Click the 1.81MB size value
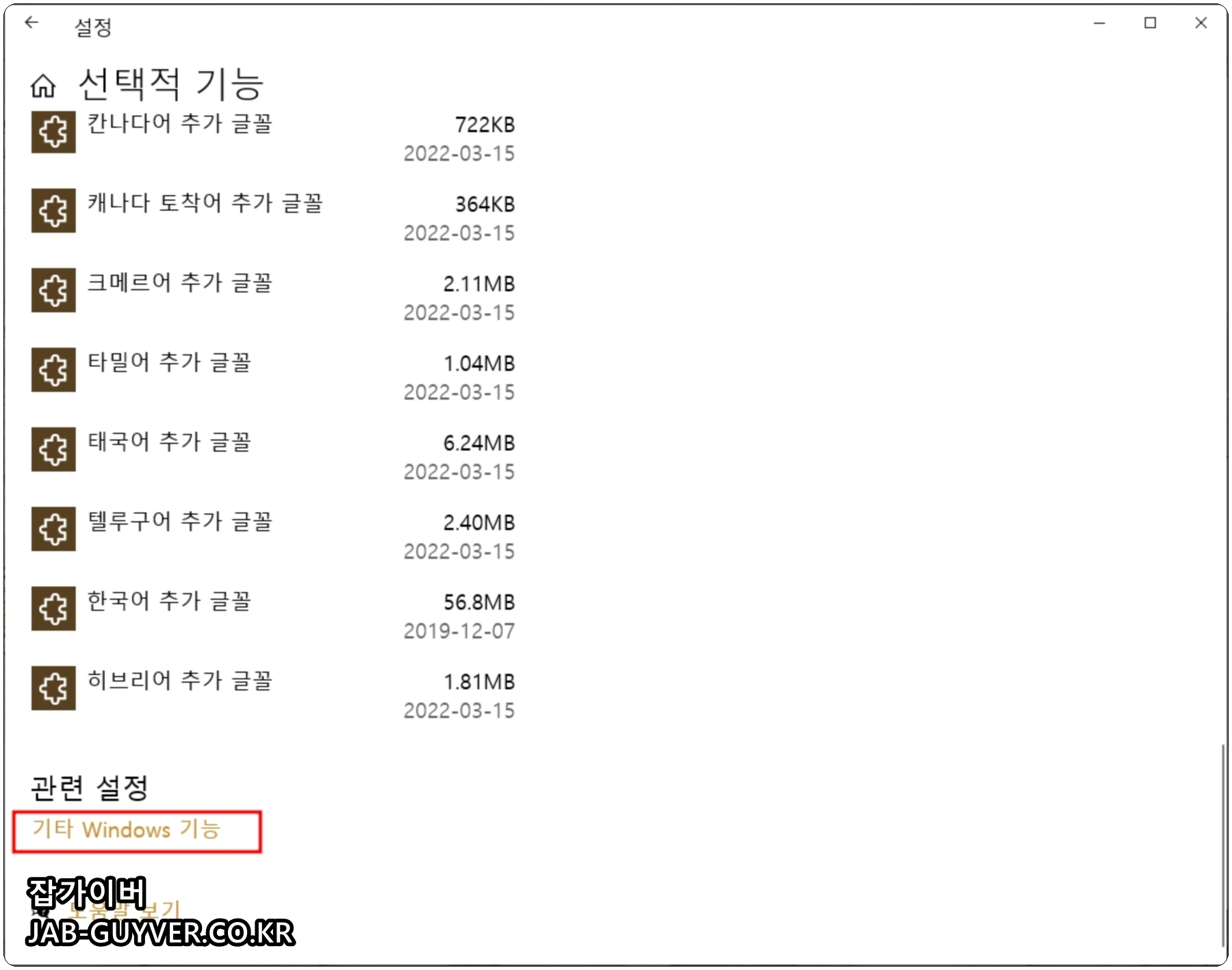 pos(479,681)
